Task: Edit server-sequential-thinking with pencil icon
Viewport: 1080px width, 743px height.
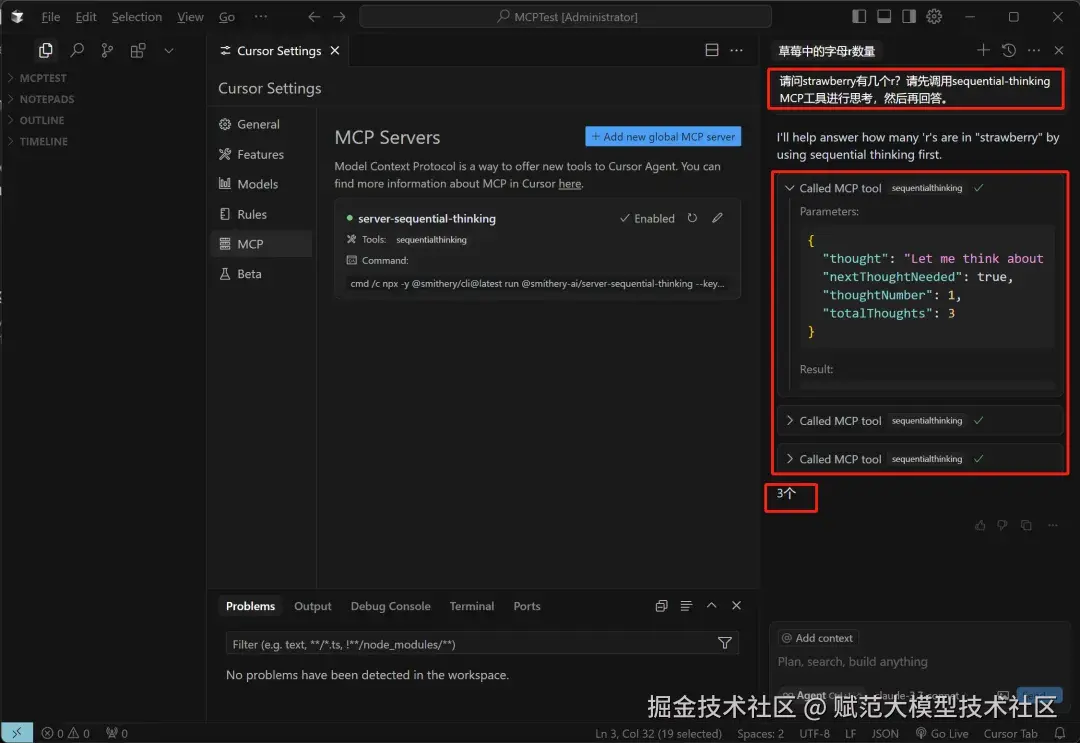Action: pos(718,218)
